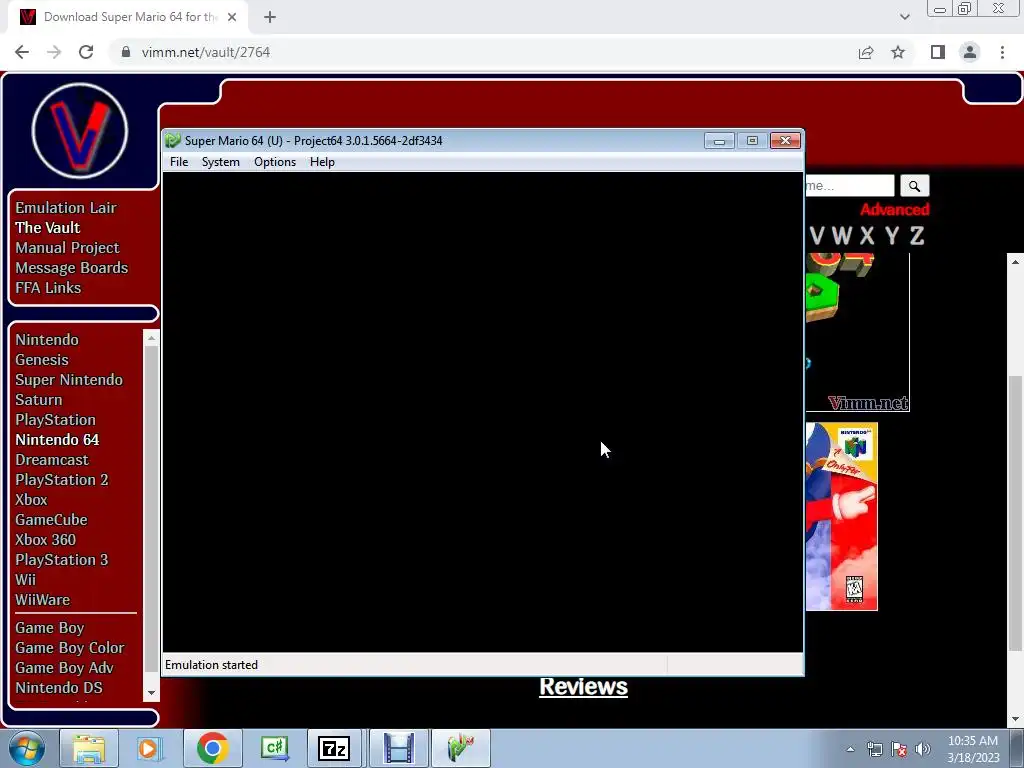The width and height of the screenshot is (1024, 768).
Task: Show hidden system tray icons
Action: [x=850, y=749]
